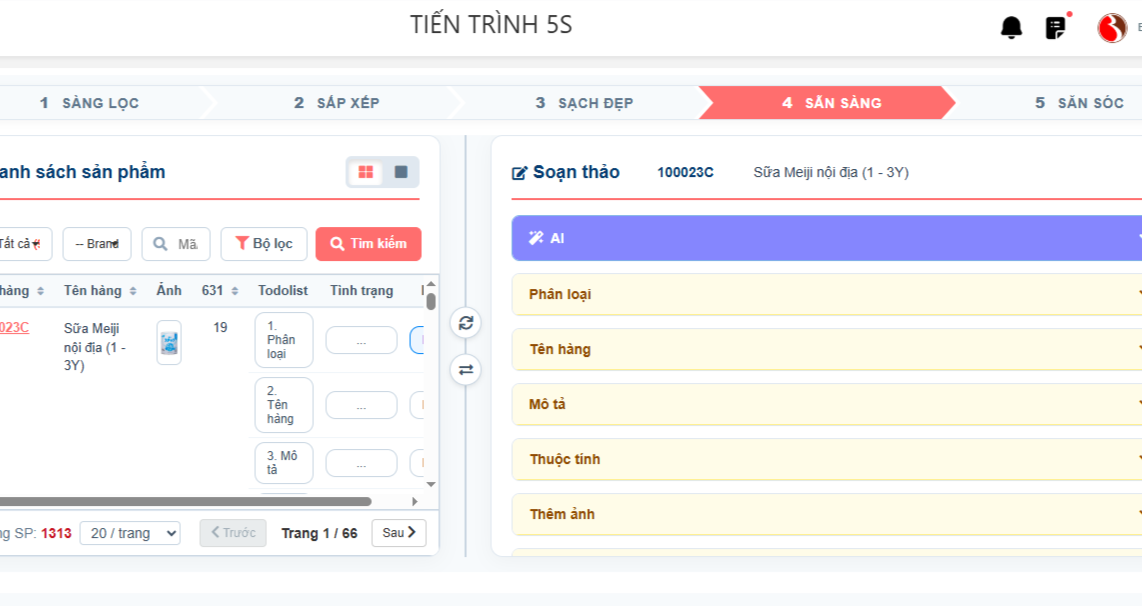This screenshot has height=606, width=1142.
Task: Open the notes icon with red dot
Action: click(x=1055, y=28)
